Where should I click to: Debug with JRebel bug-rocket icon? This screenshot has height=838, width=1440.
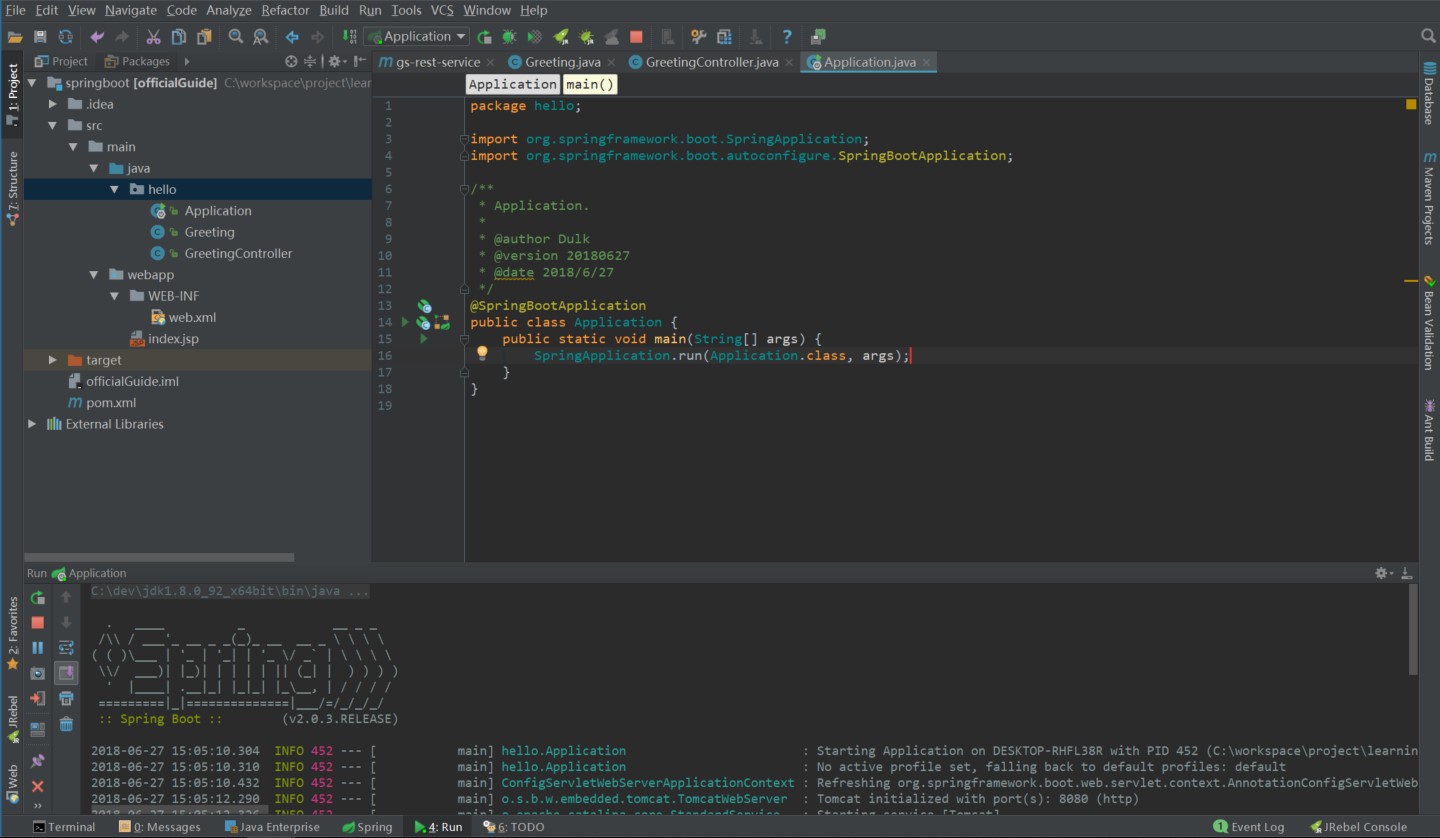(x=586, y=37)
